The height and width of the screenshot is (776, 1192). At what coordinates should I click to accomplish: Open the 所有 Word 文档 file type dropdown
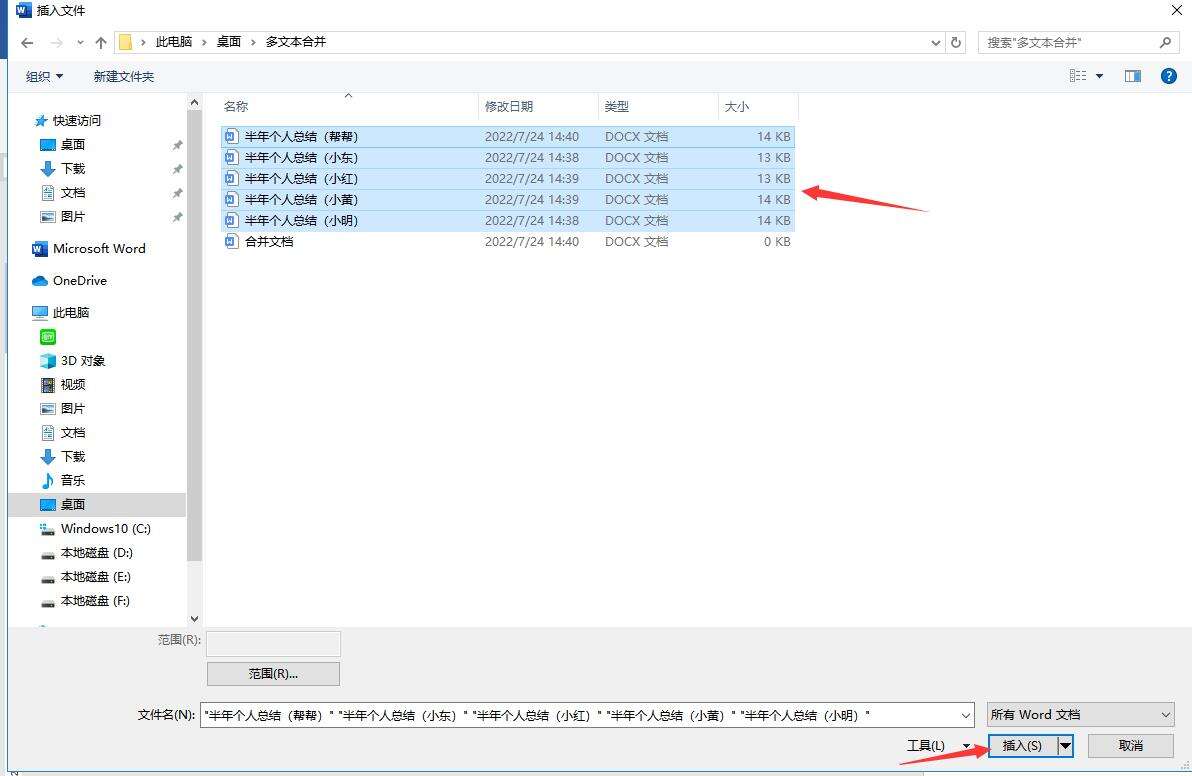[1080, 715]
